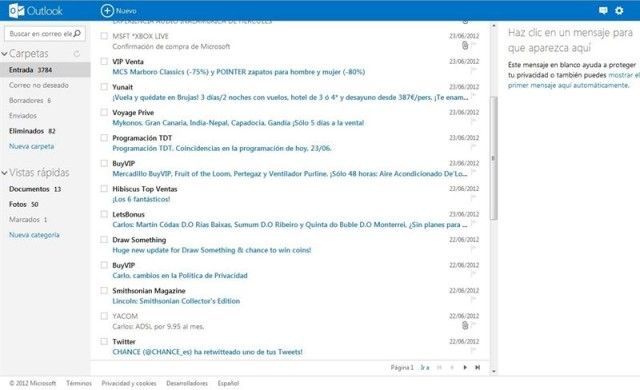Check the Voyage Prive message checkbox
Image resolution: width=640 pixels, height=390 pixels.
pos(104,112)
